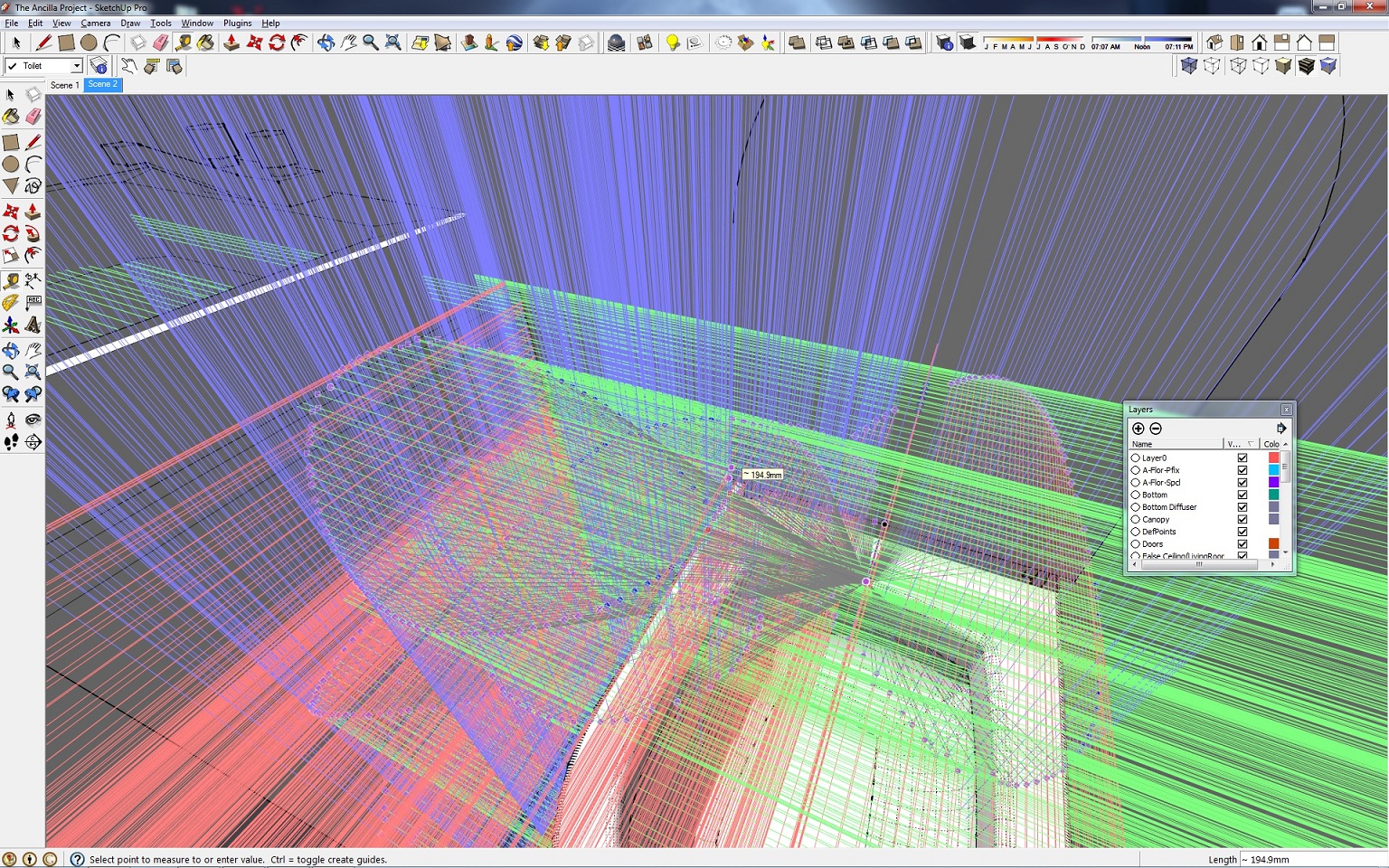
Task: Select the Iso view house icon
Action: click(1214, 42)
